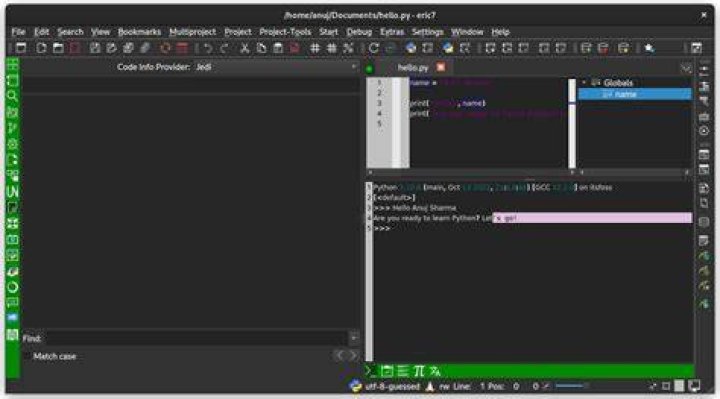Click the Find previous arrow button
Screen dimensions: 720x399
pos(340,355)
